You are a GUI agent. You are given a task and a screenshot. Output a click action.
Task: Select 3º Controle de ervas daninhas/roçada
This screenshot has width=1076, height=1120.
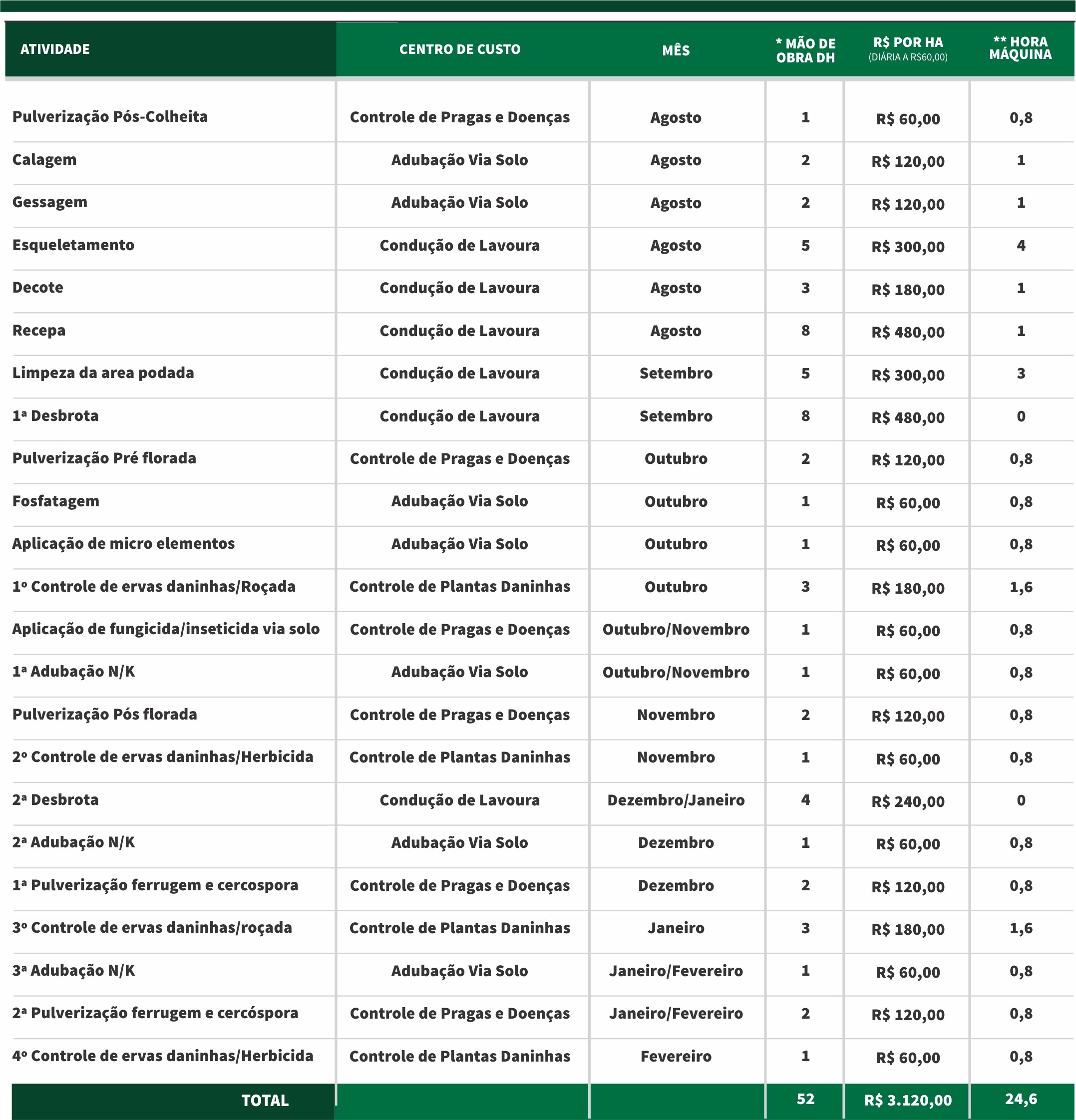click(x=152, y=927)
